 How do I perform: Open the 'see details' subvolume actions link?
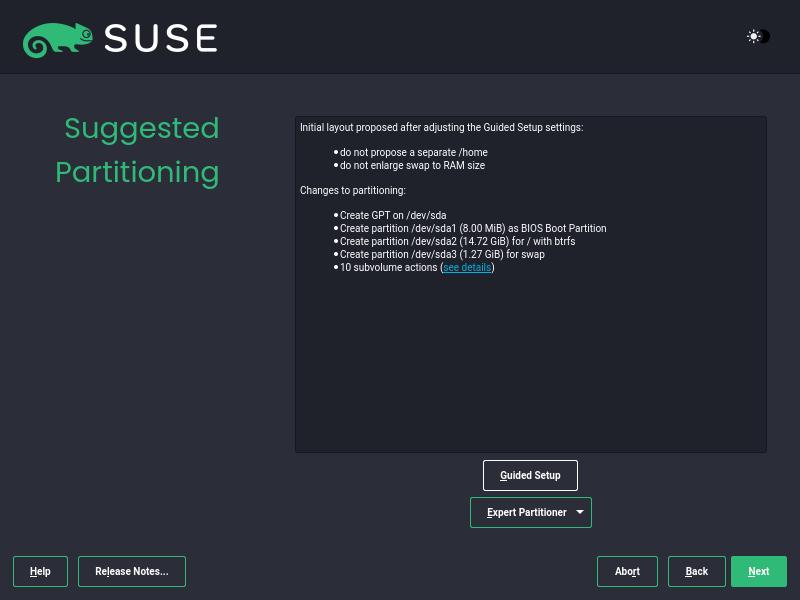467,267
